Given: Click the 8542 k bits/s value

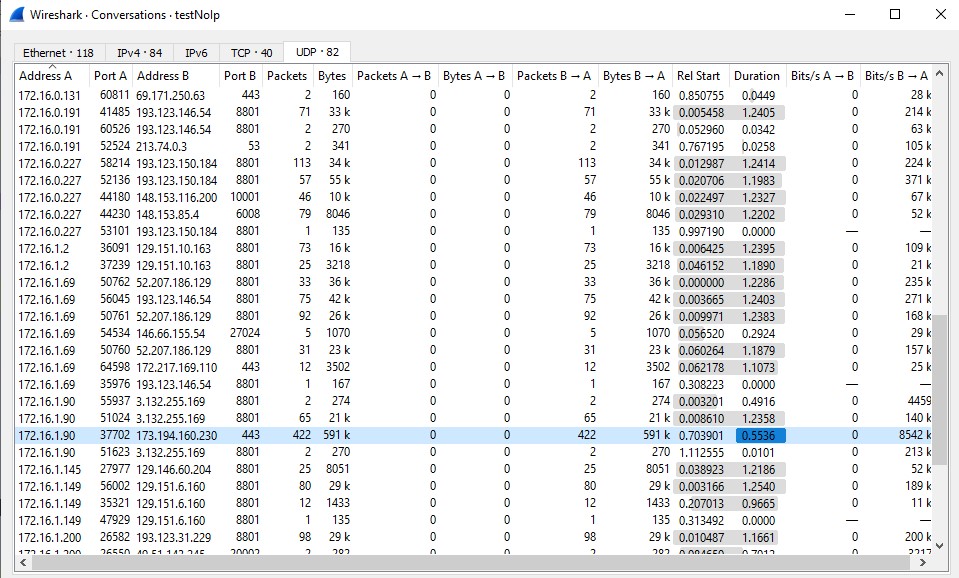Looking at the screenshot, I should click(915, 435).
